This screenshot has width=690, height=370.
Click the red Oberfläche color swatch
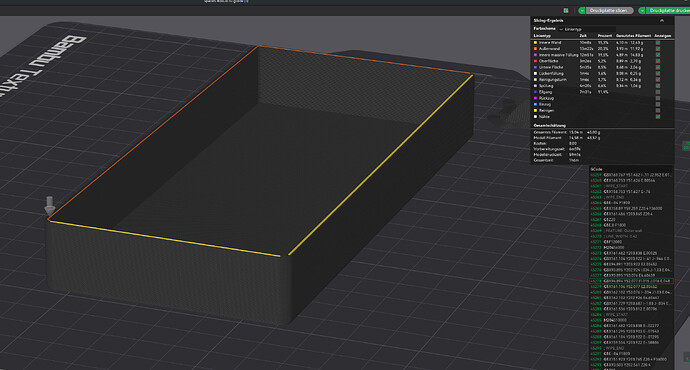(x=535, y=61)
